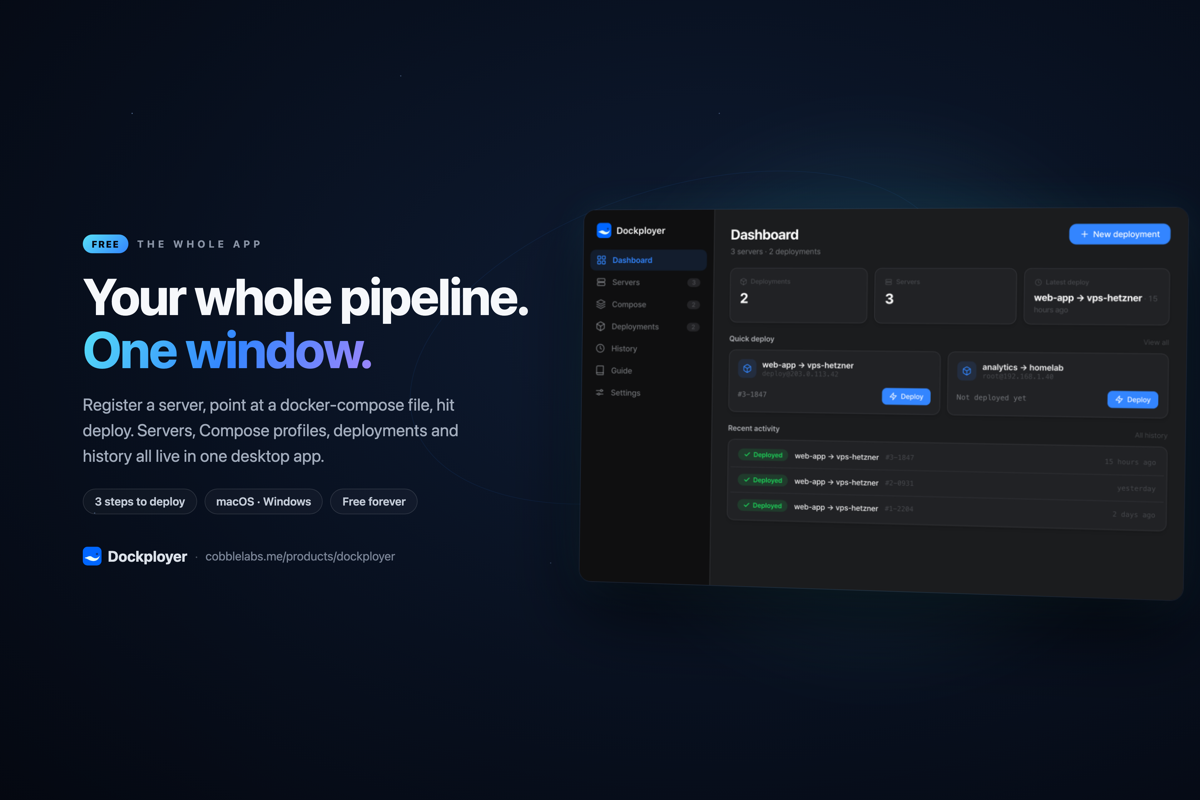
Task: Click the 'Recent activity' section heading
Action: [x=754, y=428]
